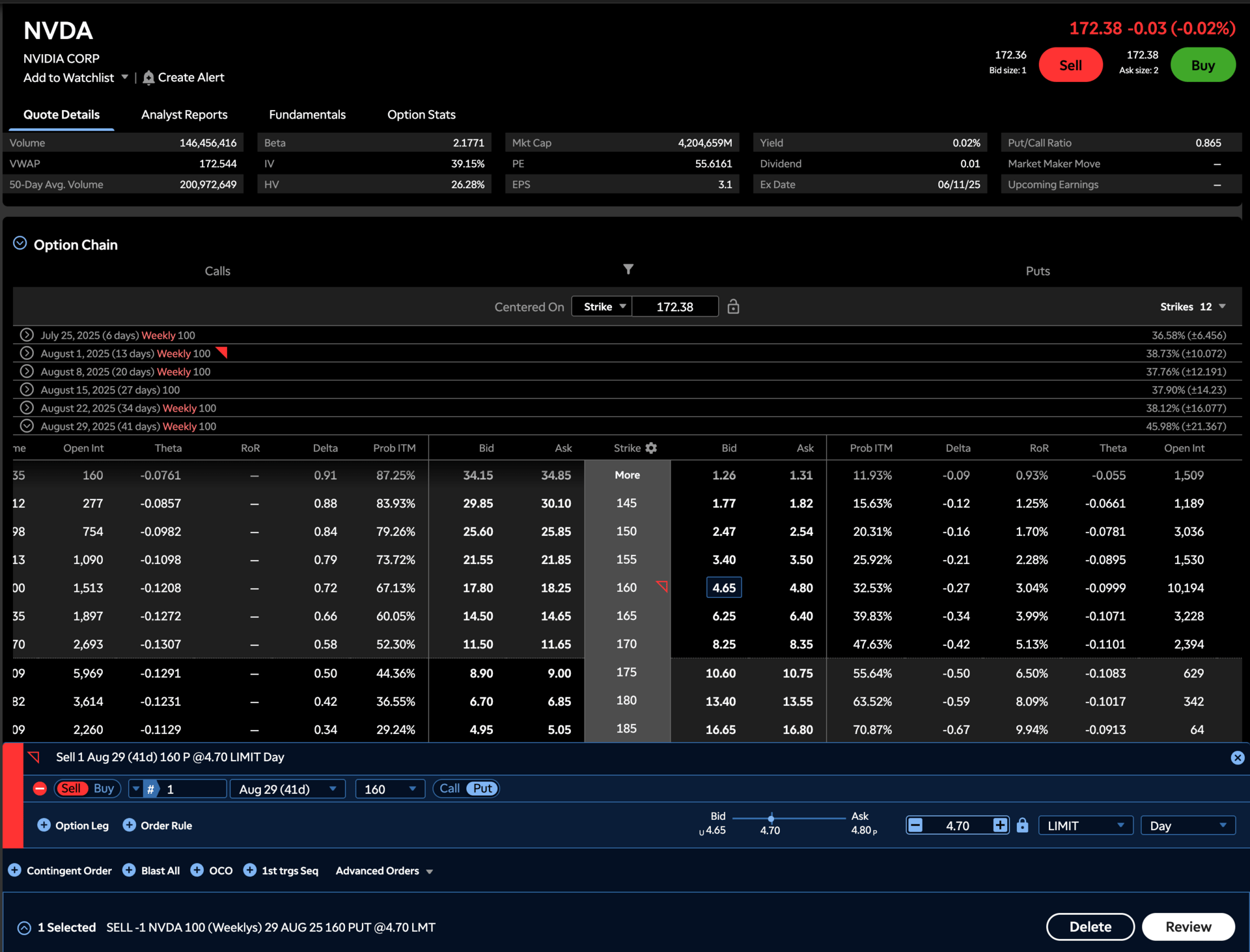Expand the August 8, 2025 expiration
This screenshot has height=952, width=1250.
point(27,371)
